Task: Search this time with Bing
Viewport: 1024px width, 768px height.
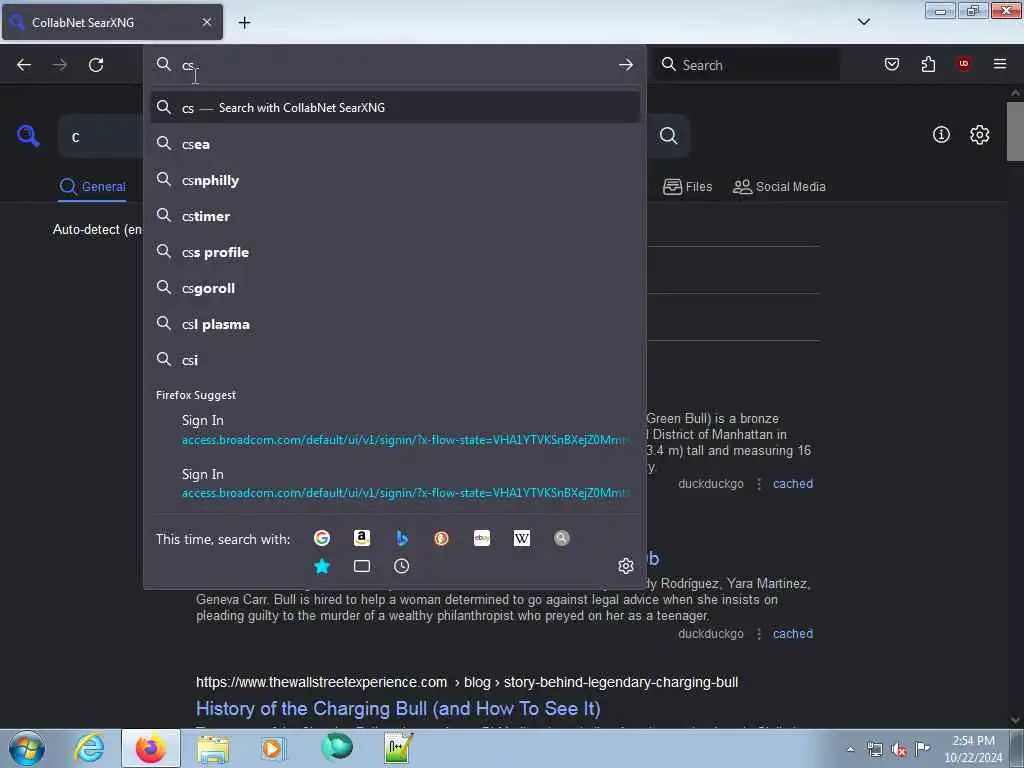Action: click(x=402, y=538)
